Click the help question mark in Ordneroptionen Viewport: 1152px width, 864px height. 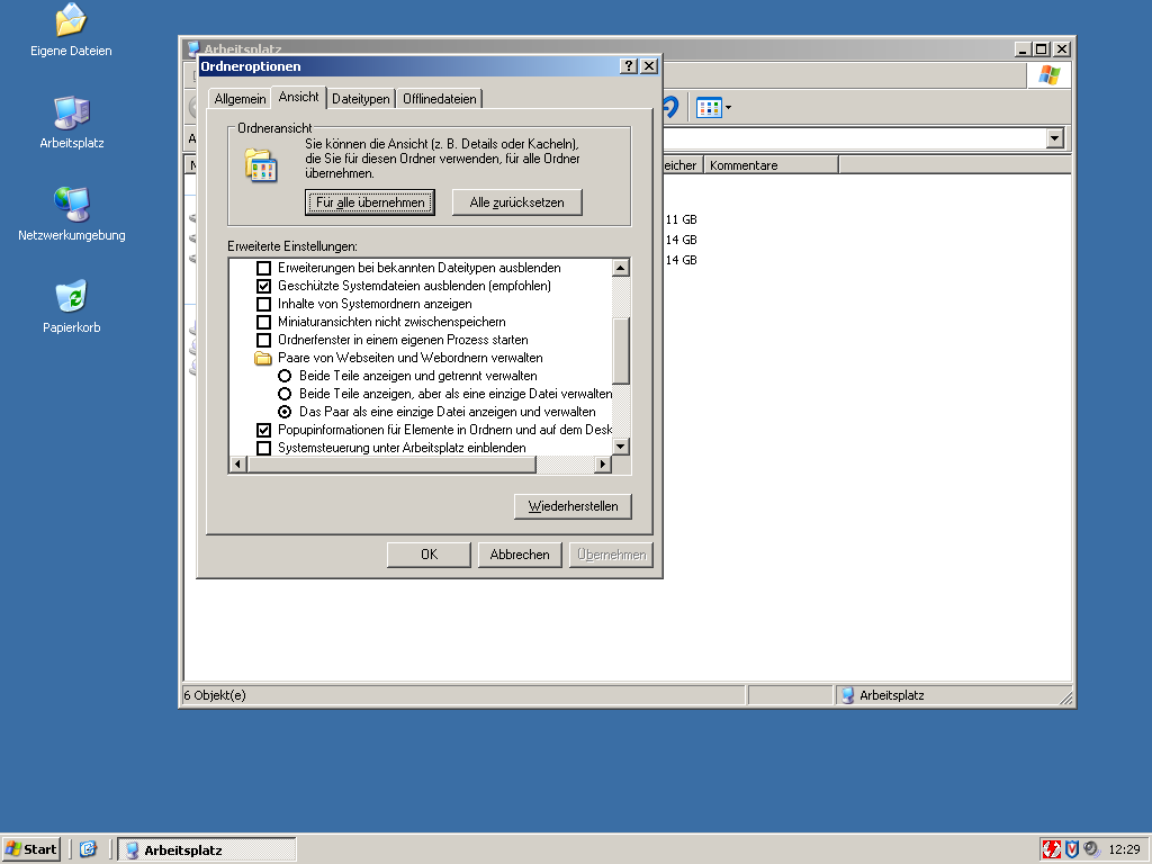tap(628, 66)
